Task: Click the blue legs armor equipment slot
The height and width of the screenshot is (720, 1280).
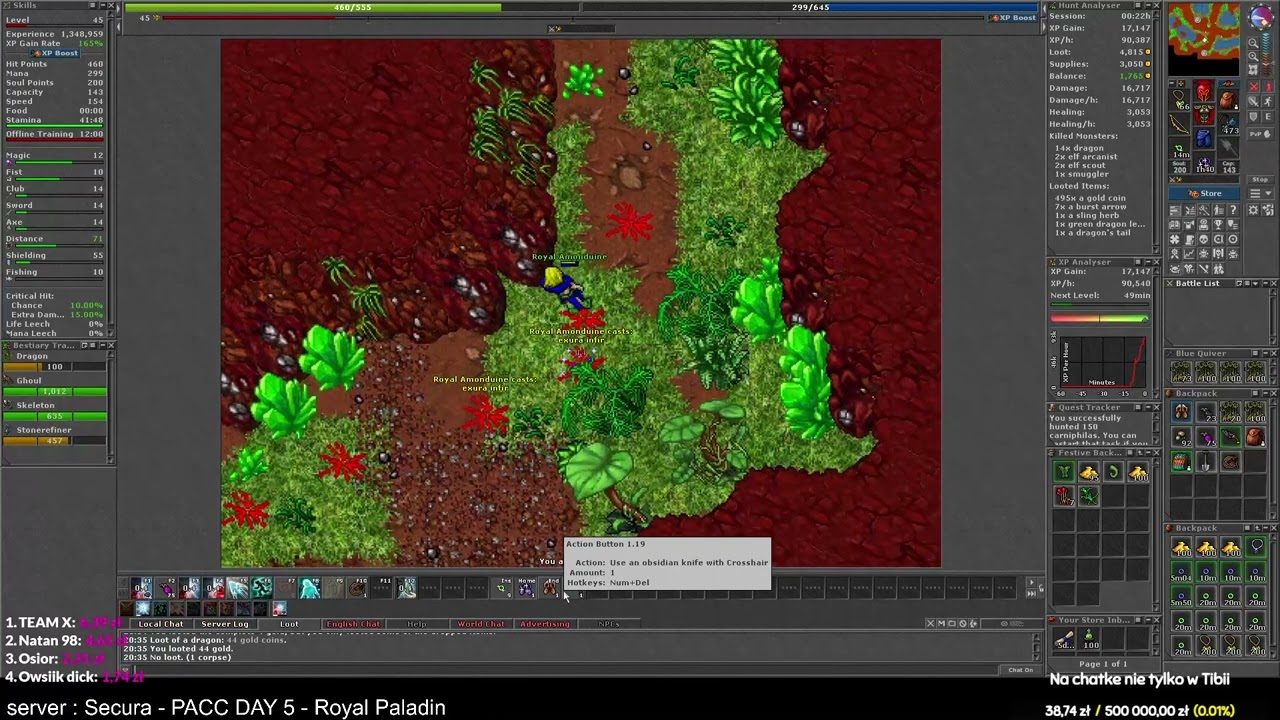Action: tap(1205, 138)
